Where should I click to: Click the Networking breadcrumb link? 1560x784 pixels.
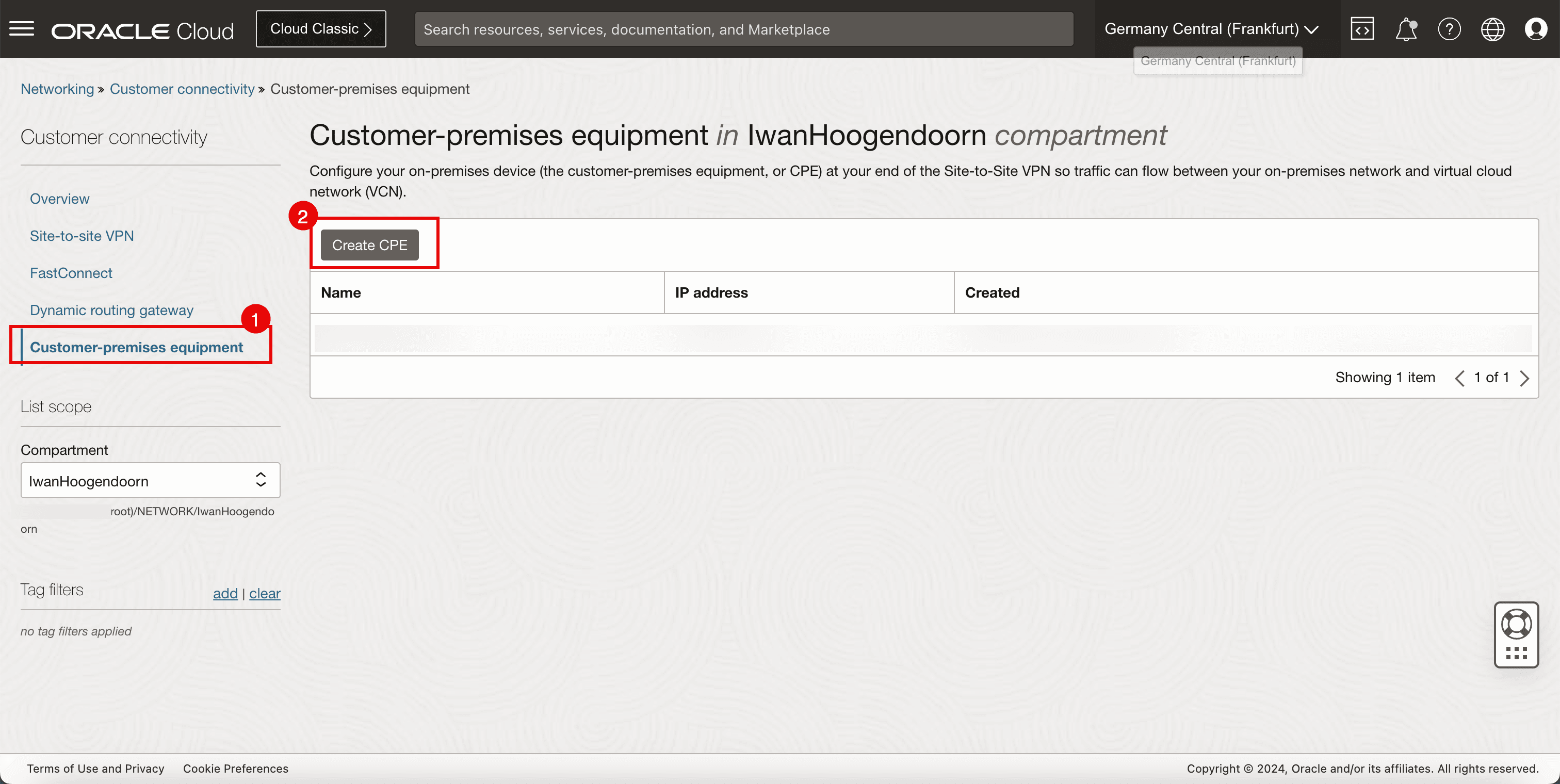point(57,89)
